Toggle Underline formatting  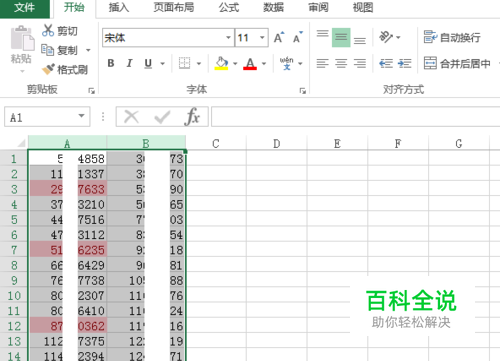148,63
